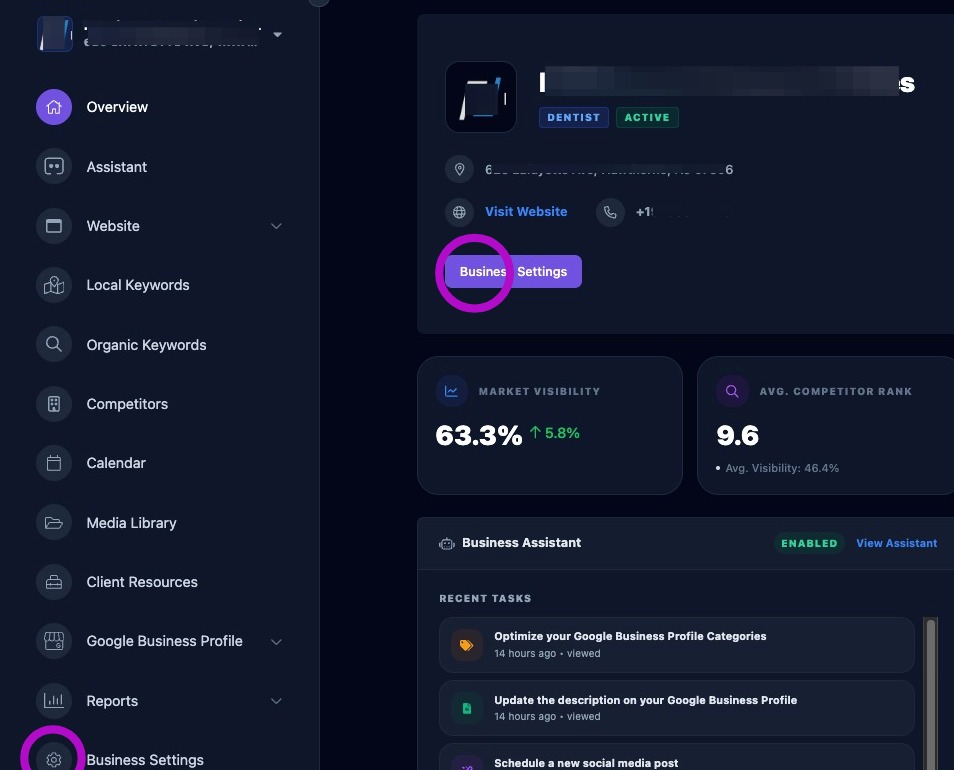The image size is (954, 770).
Task: Click the location pin icon by address
Action: (459, 169)
